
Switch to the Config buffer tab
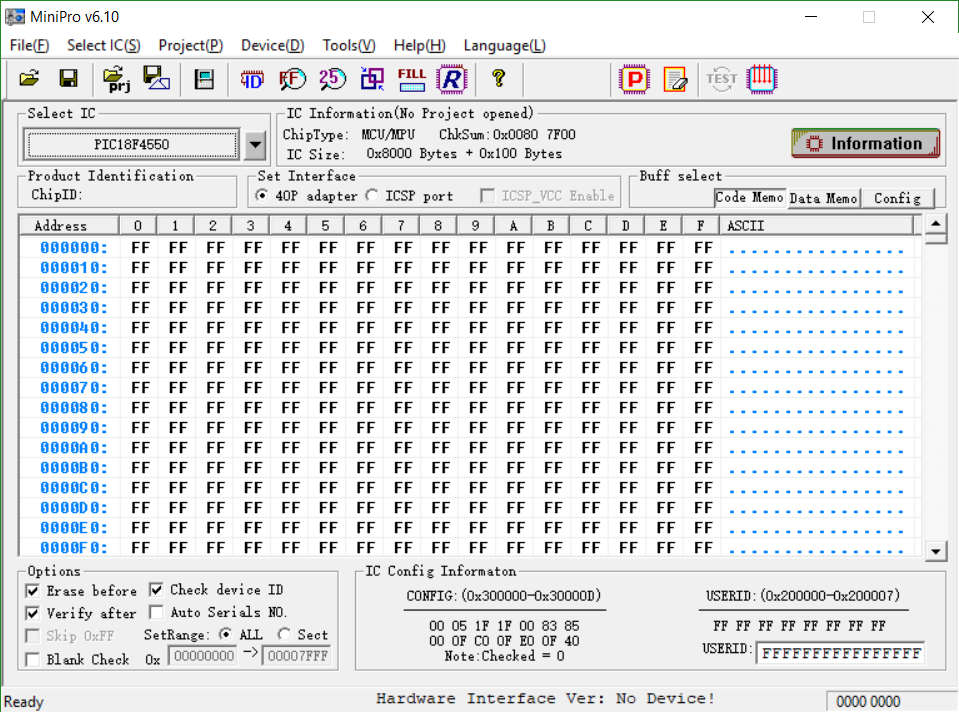click(x=897, y=198)
